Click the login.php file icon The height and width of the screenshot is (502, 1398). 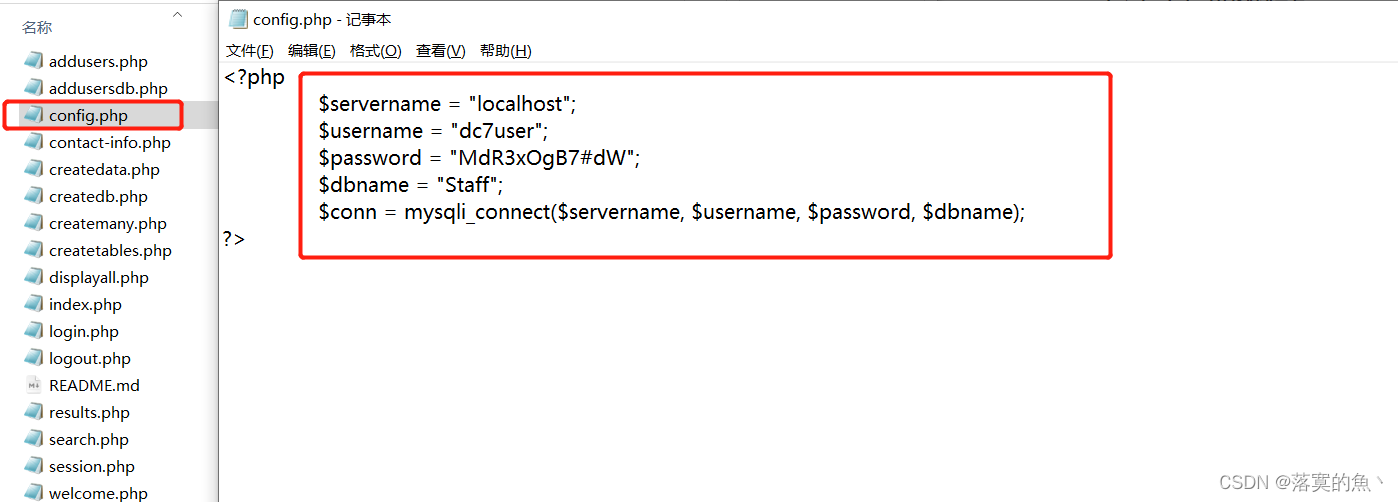(34, 331)
